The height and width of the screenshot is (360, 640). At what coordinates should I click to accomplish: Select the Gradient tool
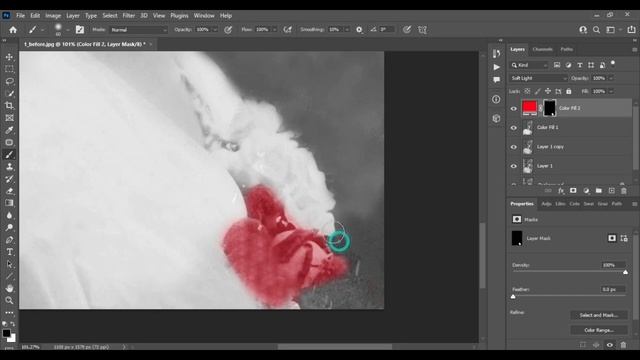pos(9,203)
